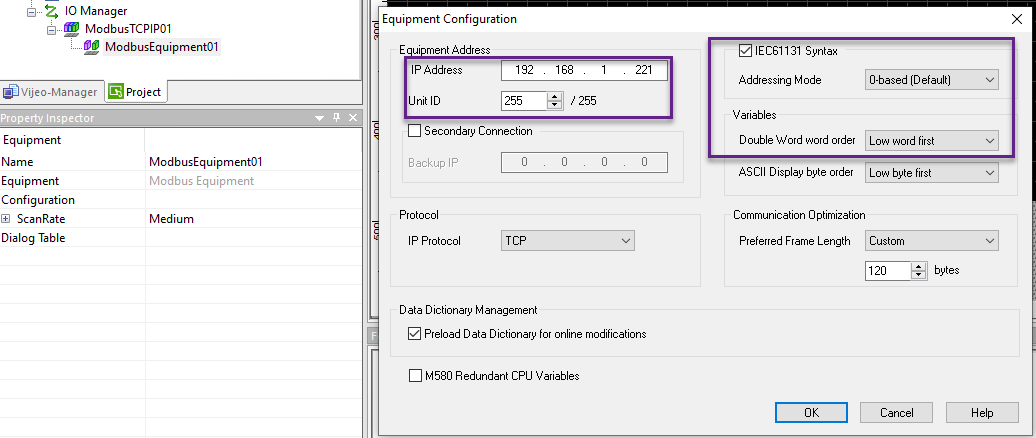Click the ModbusEquipment01 equipment icon
The height and width of the screenshot is (438, 1036).
click(x=92, y=47)
